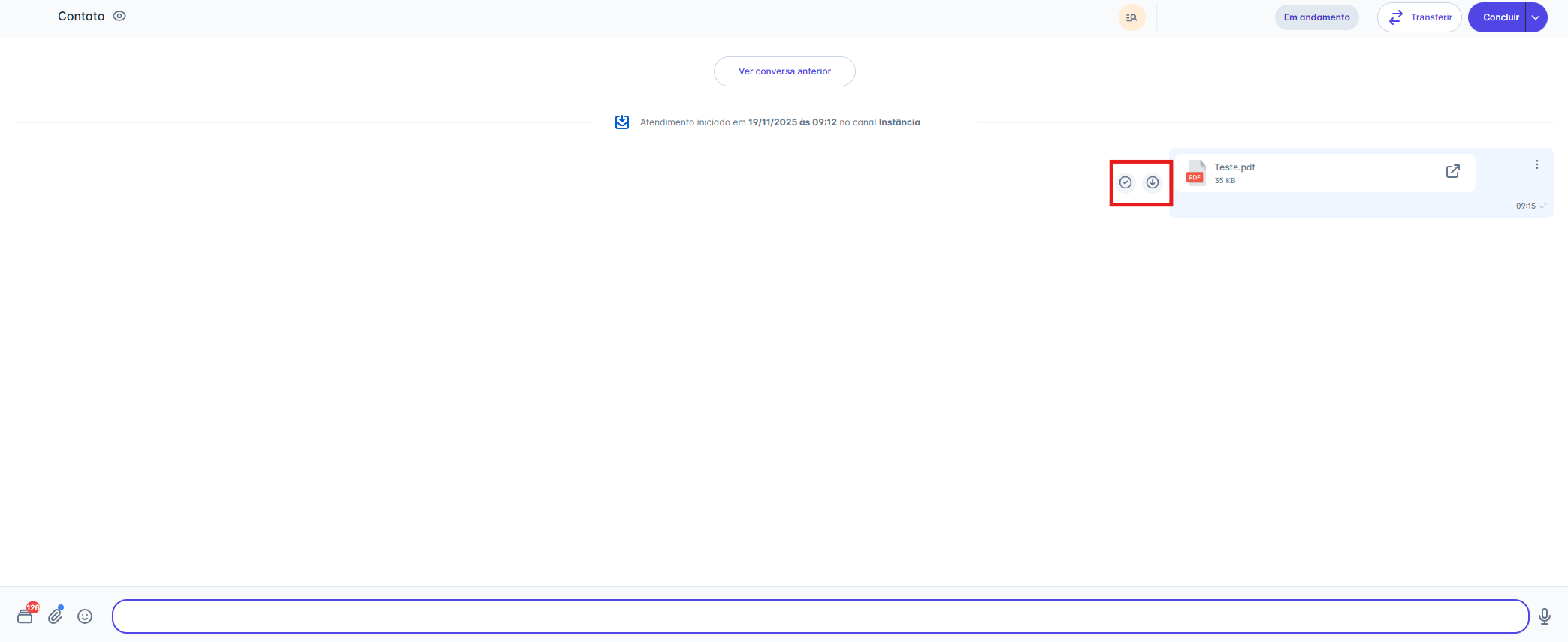Image resolution: width=1568 pixels, height=642 pixels.
Task: Click the checkmark circle icon beside Teste.pdf
Action: (1125, 182)
